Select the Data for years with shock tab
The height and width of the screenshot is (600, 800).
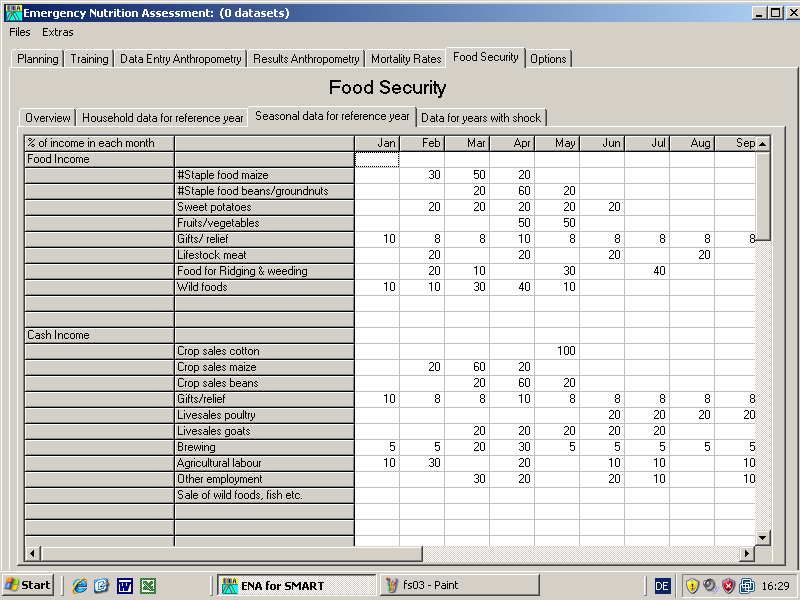480,118
